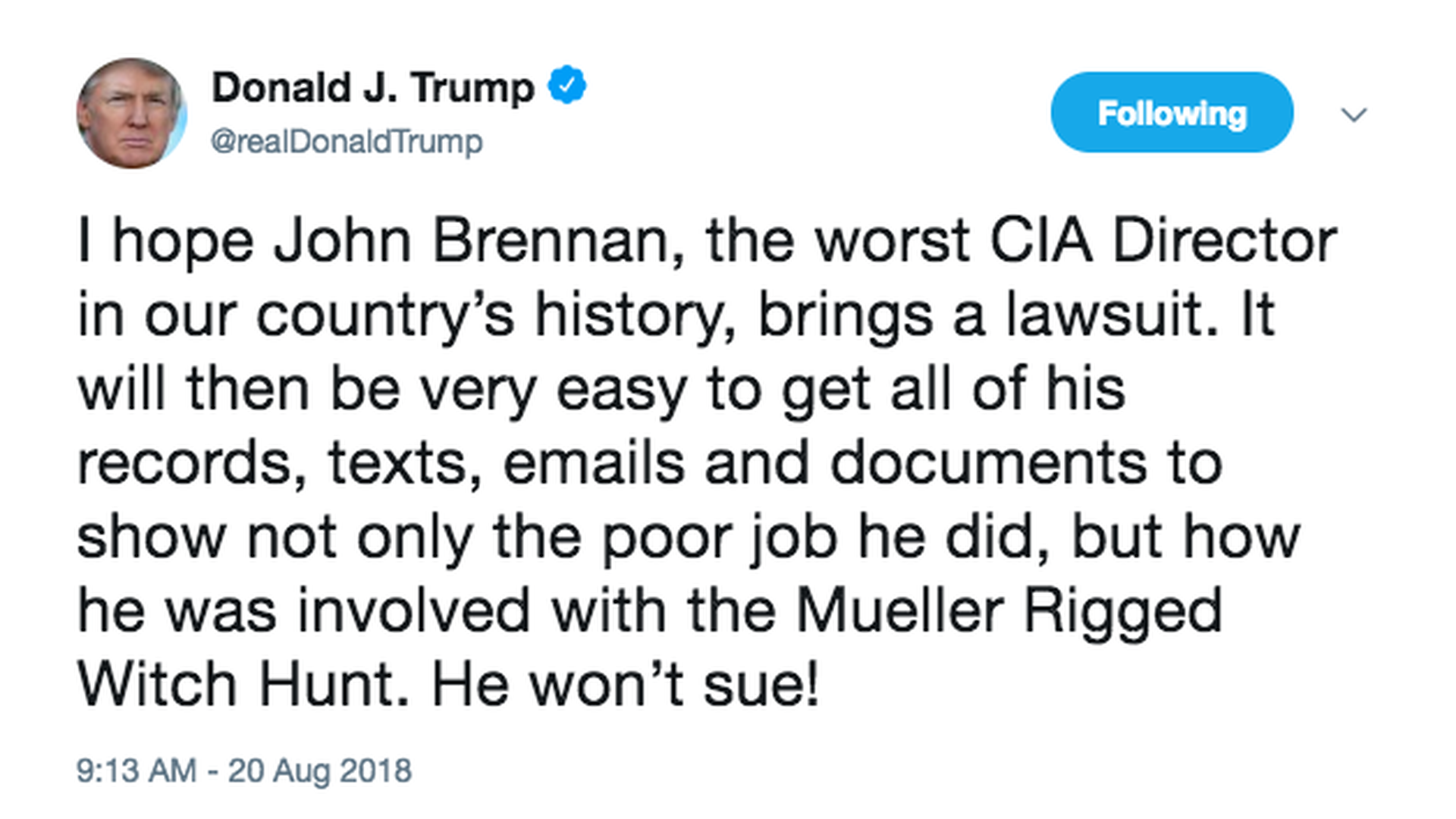The image size is (1456, 819).
Task: Open the 9:13 AM timestamp link
Action: 136,770
